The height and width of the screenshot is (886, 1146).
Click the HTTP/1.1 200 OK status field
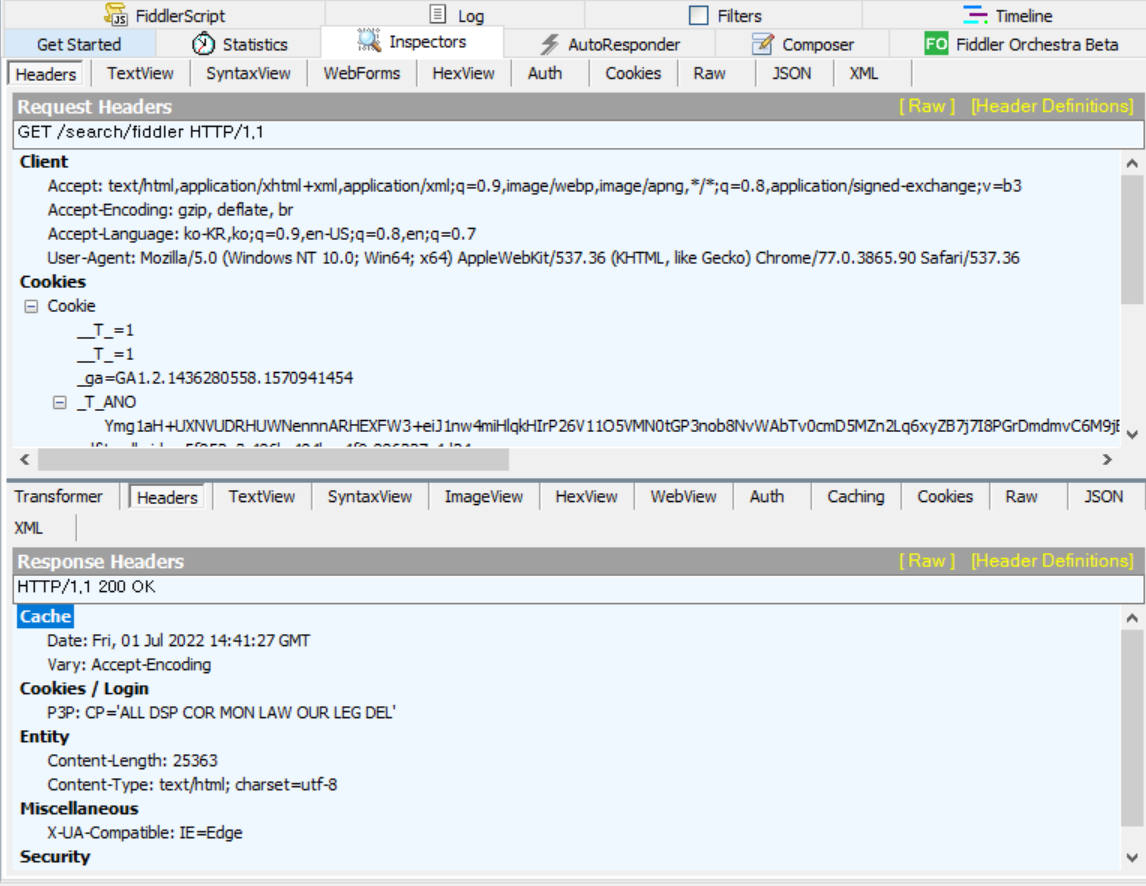click(578, 588)
